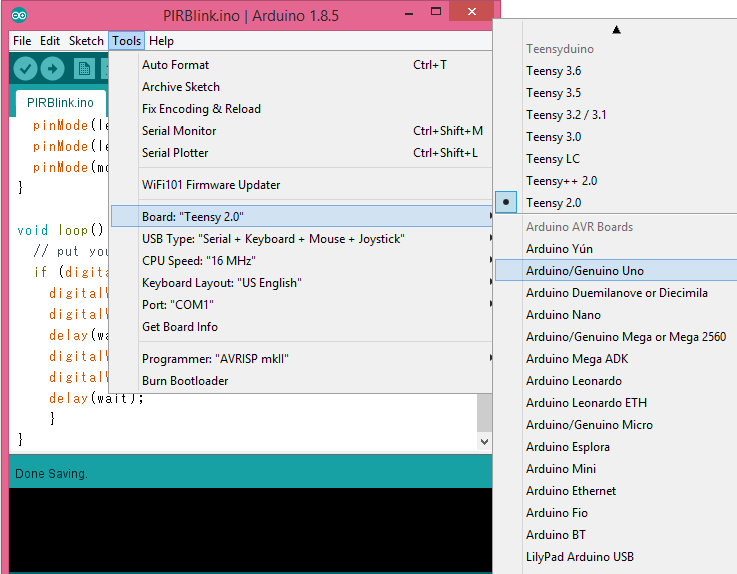Click the Upload arrow toolbar icon
Screen dimensions: 737x574
[52, 69]
